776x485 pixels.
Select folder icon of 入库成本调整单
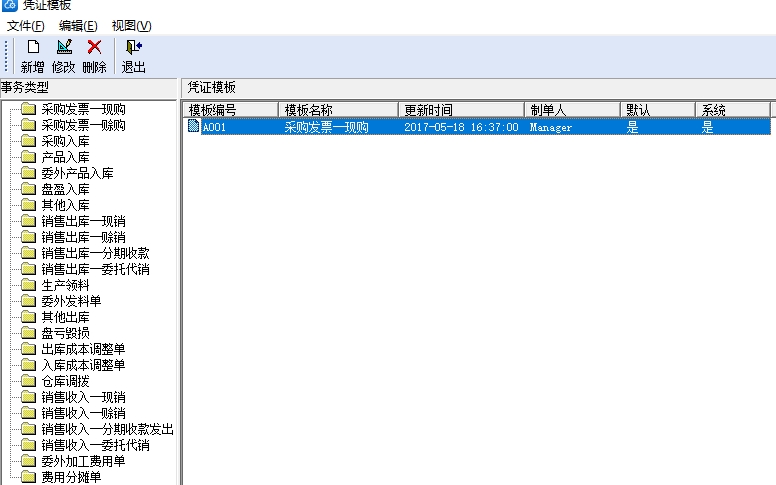point(29,365)
